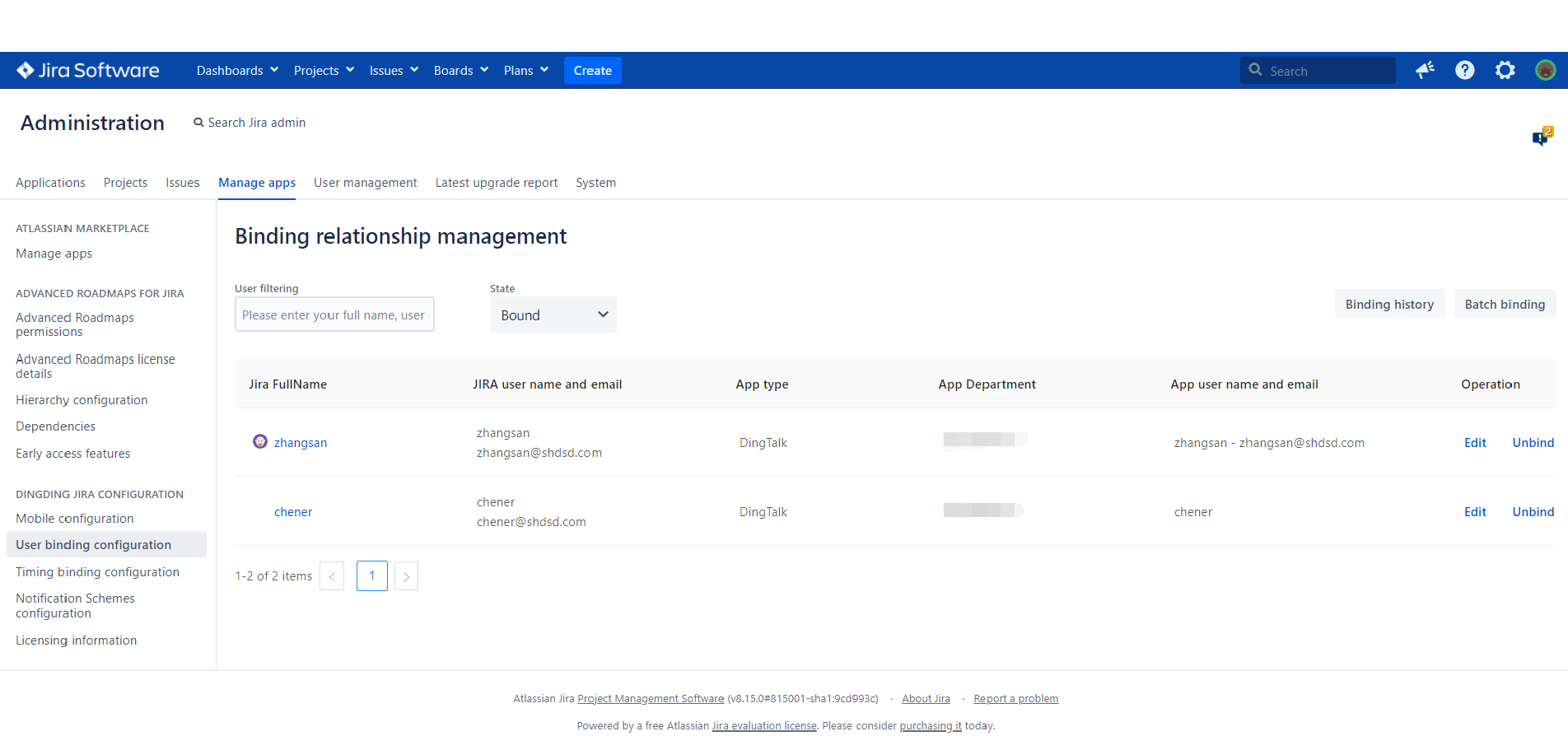Open Timing binding configuration
This screenshot has height=736, width=1568.
point(97,572)
